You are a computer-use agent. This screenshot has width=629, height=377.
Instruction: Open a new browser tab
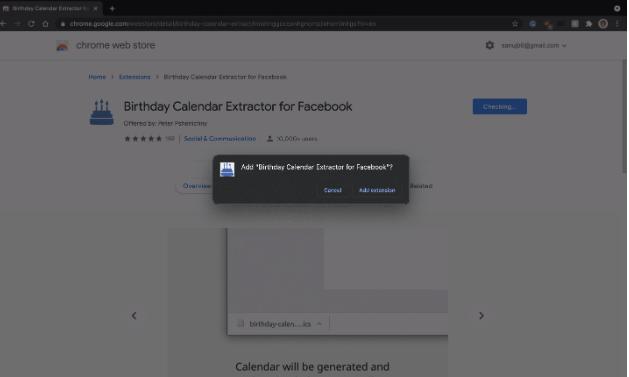[x=112, y=8]
